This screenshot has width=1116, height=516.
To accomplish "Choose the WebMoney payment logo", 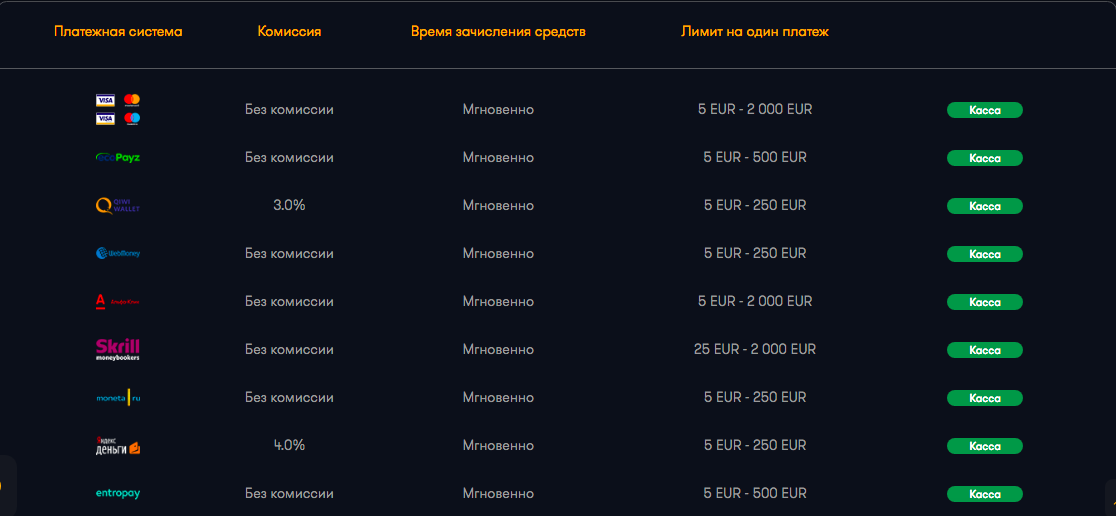I will click(118, 254).
